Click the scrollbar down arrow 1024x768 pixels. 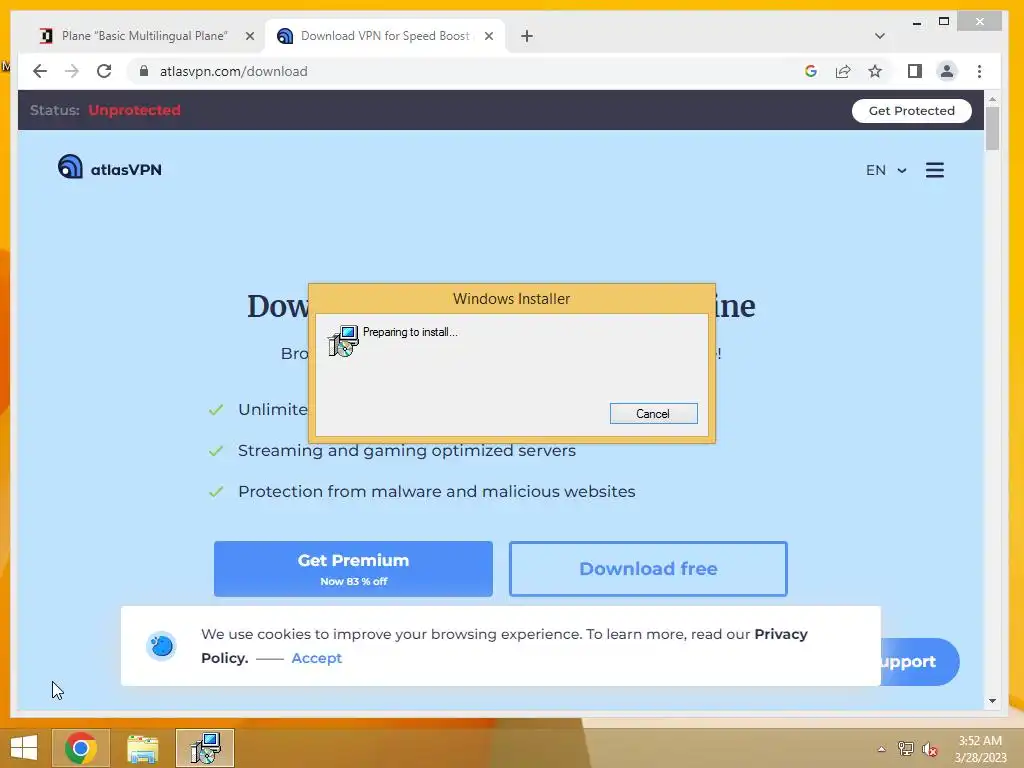pos(992,701)
